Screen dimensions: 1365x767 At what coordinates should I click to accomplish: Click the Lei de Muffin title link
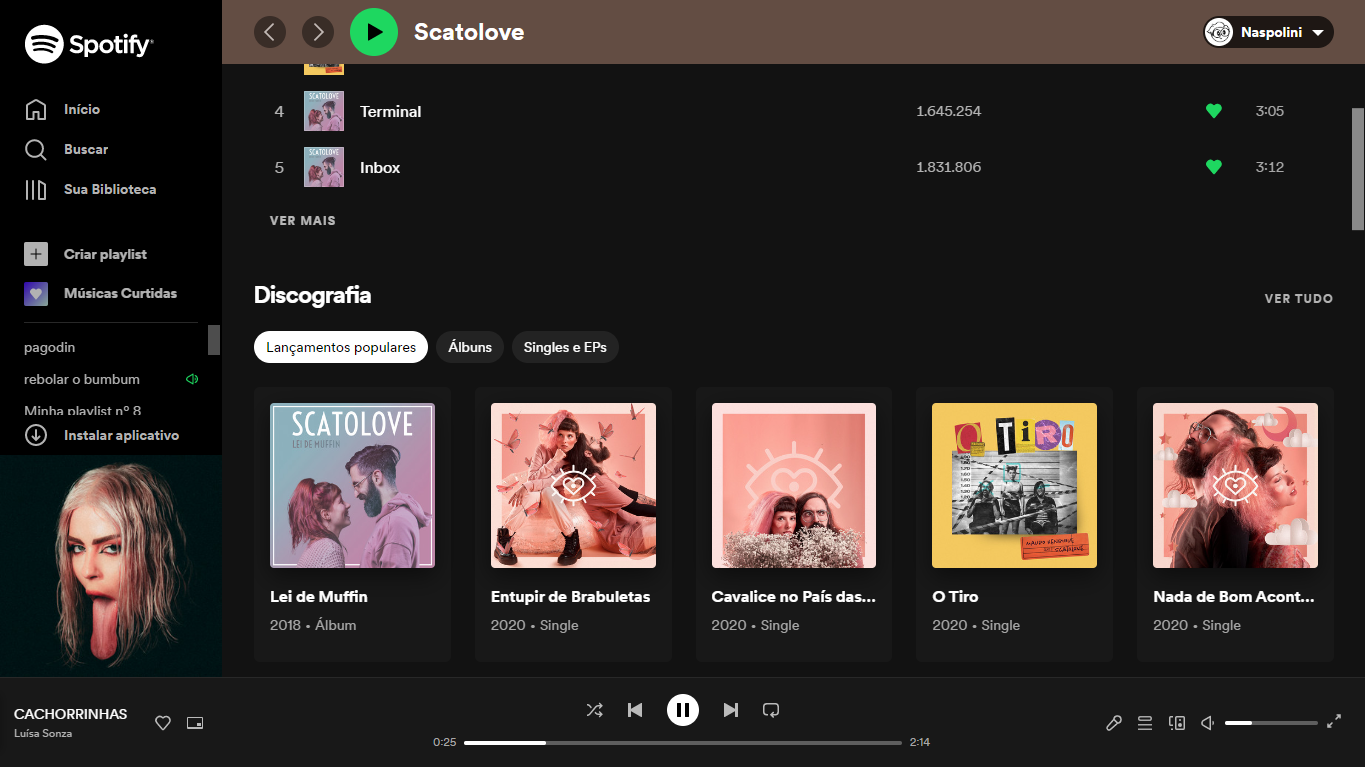[319, 597]
